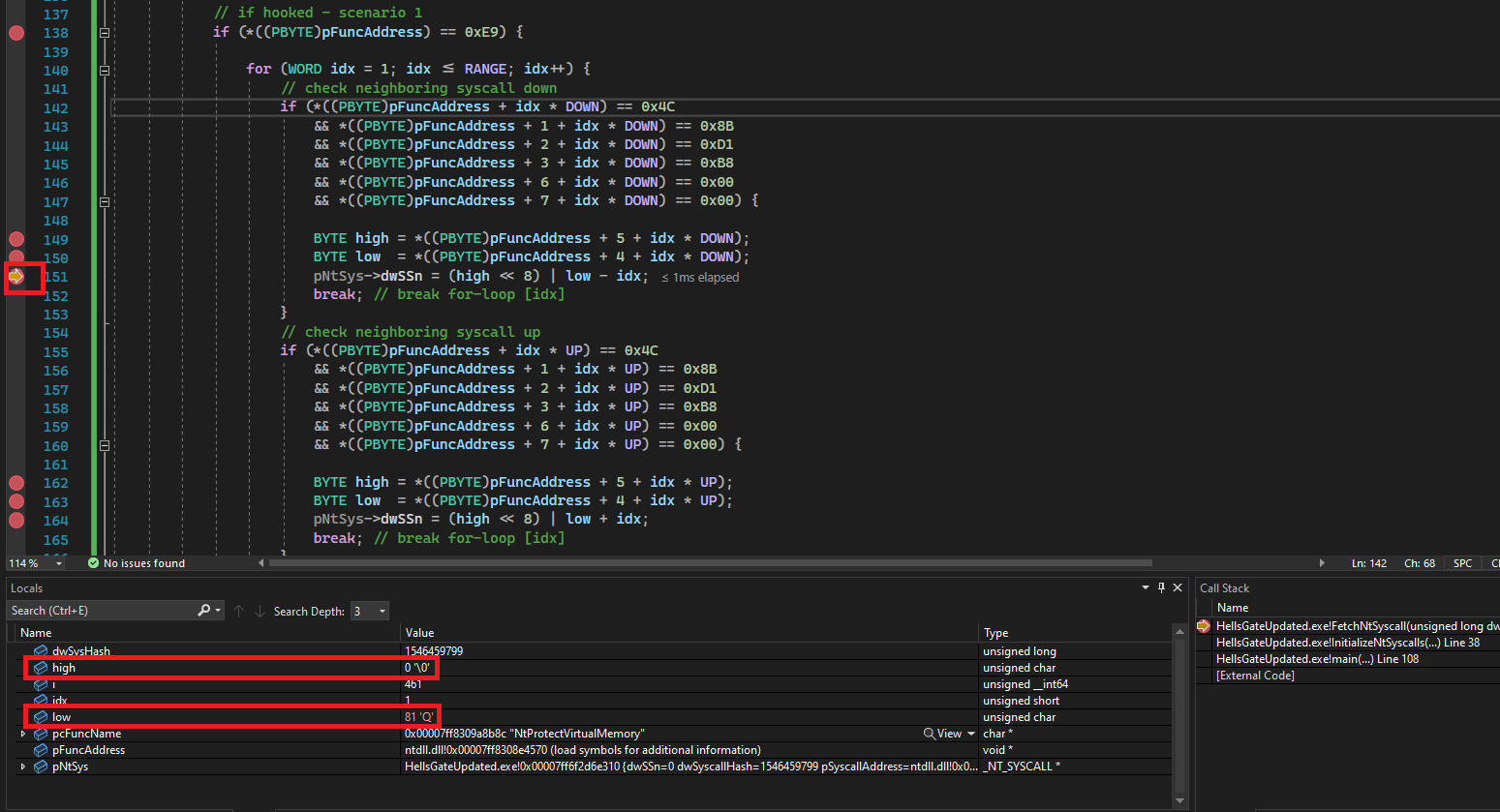
Task: Click the Ln: 142 status indicator
Action: [x=1369, y=563]
